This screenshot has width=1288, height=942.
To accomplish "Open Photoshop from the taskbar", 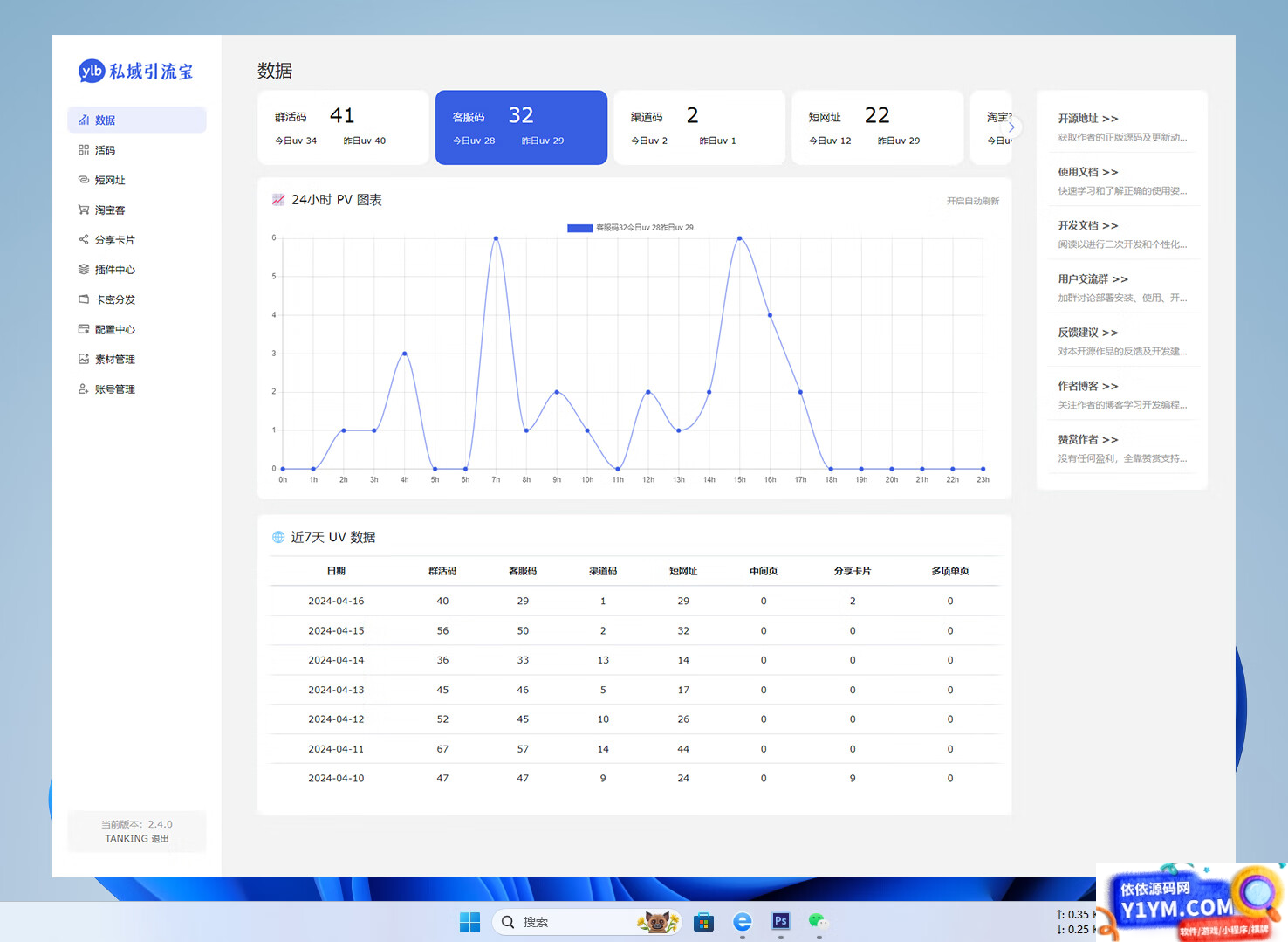I will pos(781,921).
